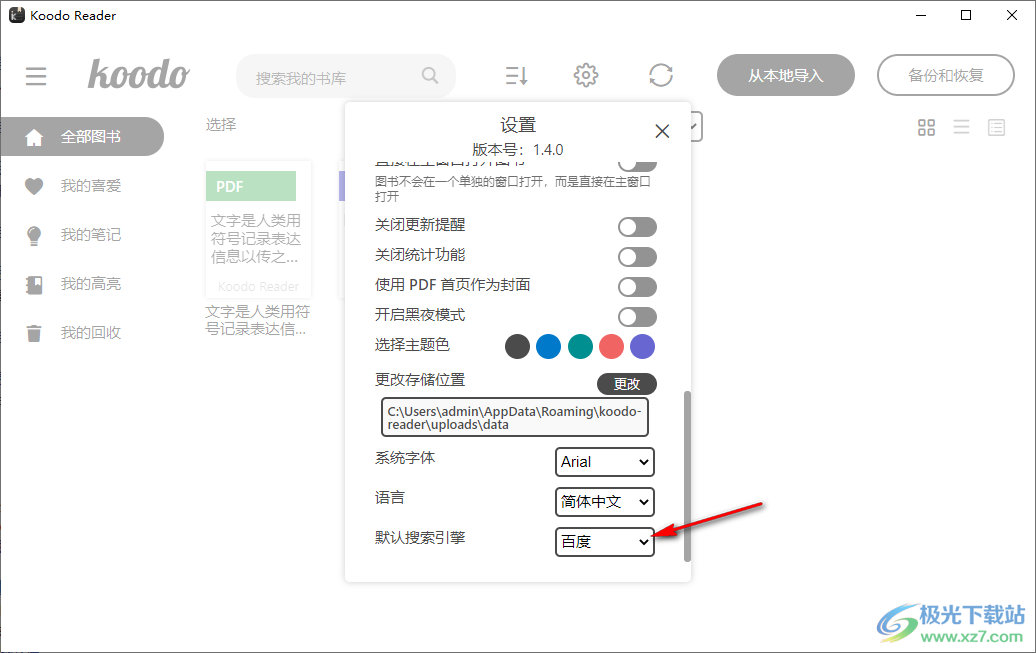The height and width of the screenshot is (653, 1036).
Task: Click the sync refresh icon
Action: 661,75
